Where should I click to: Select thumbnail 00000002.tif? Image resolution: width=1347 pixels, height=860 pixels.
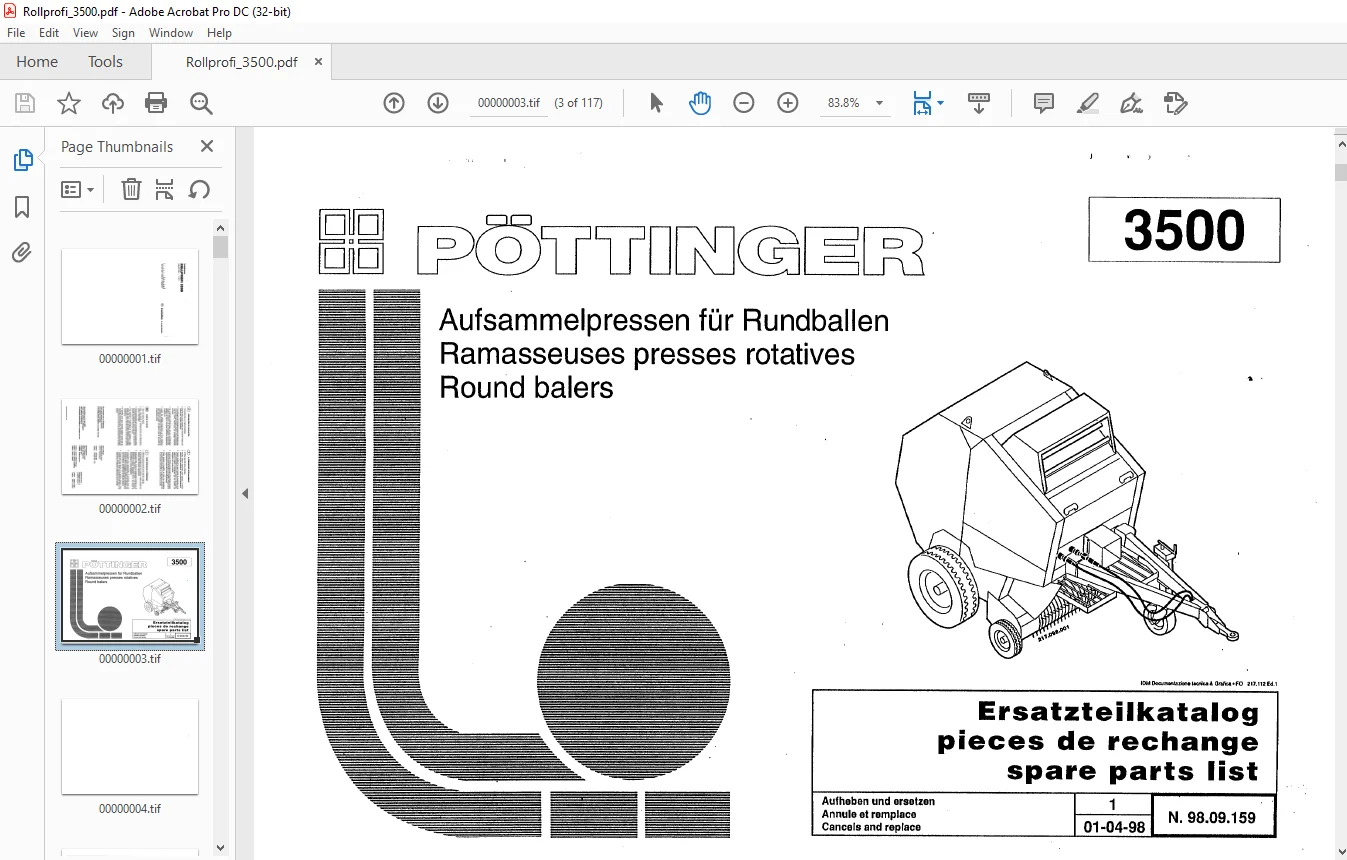[130, 447]
